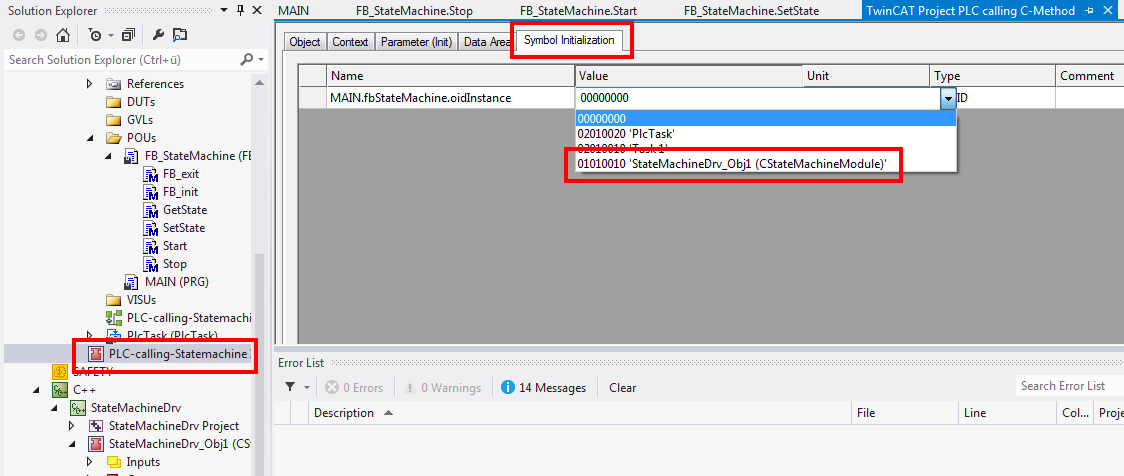
Task: Select FB_StateMachine function block
Action: point(197,156)
